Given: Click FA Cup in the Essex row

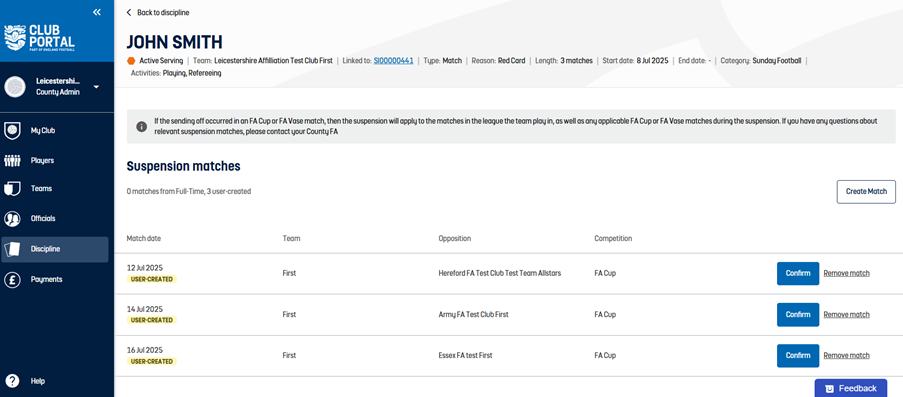Looking at the screenshot, I should coord(605,356).
